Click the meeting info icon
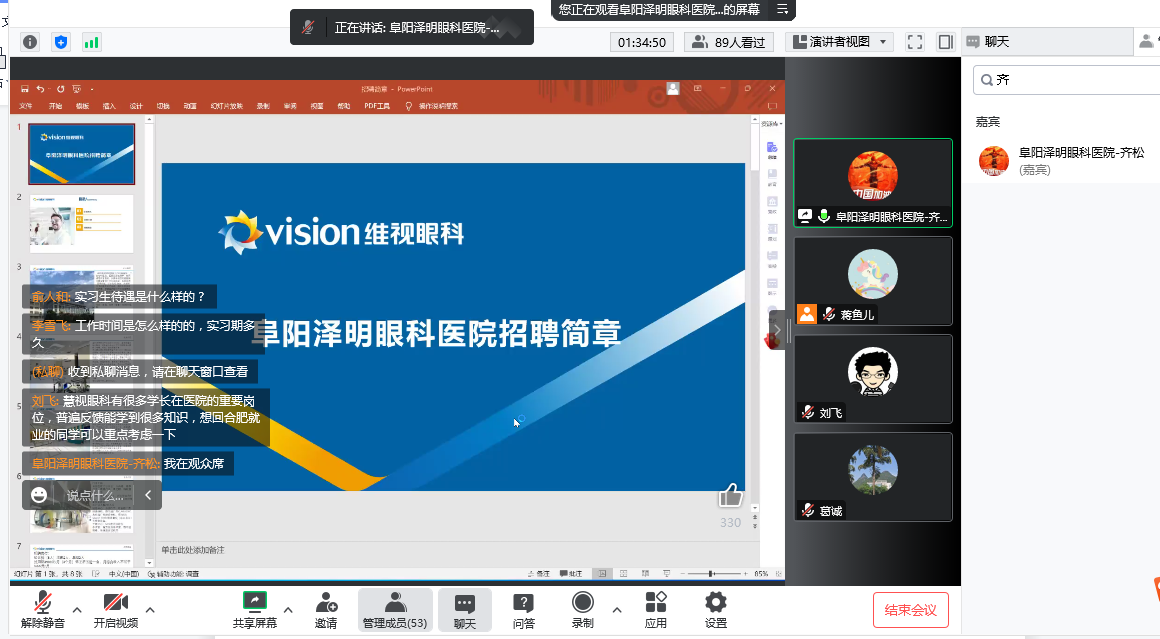The image size is (1160, 639). [30, 42]
